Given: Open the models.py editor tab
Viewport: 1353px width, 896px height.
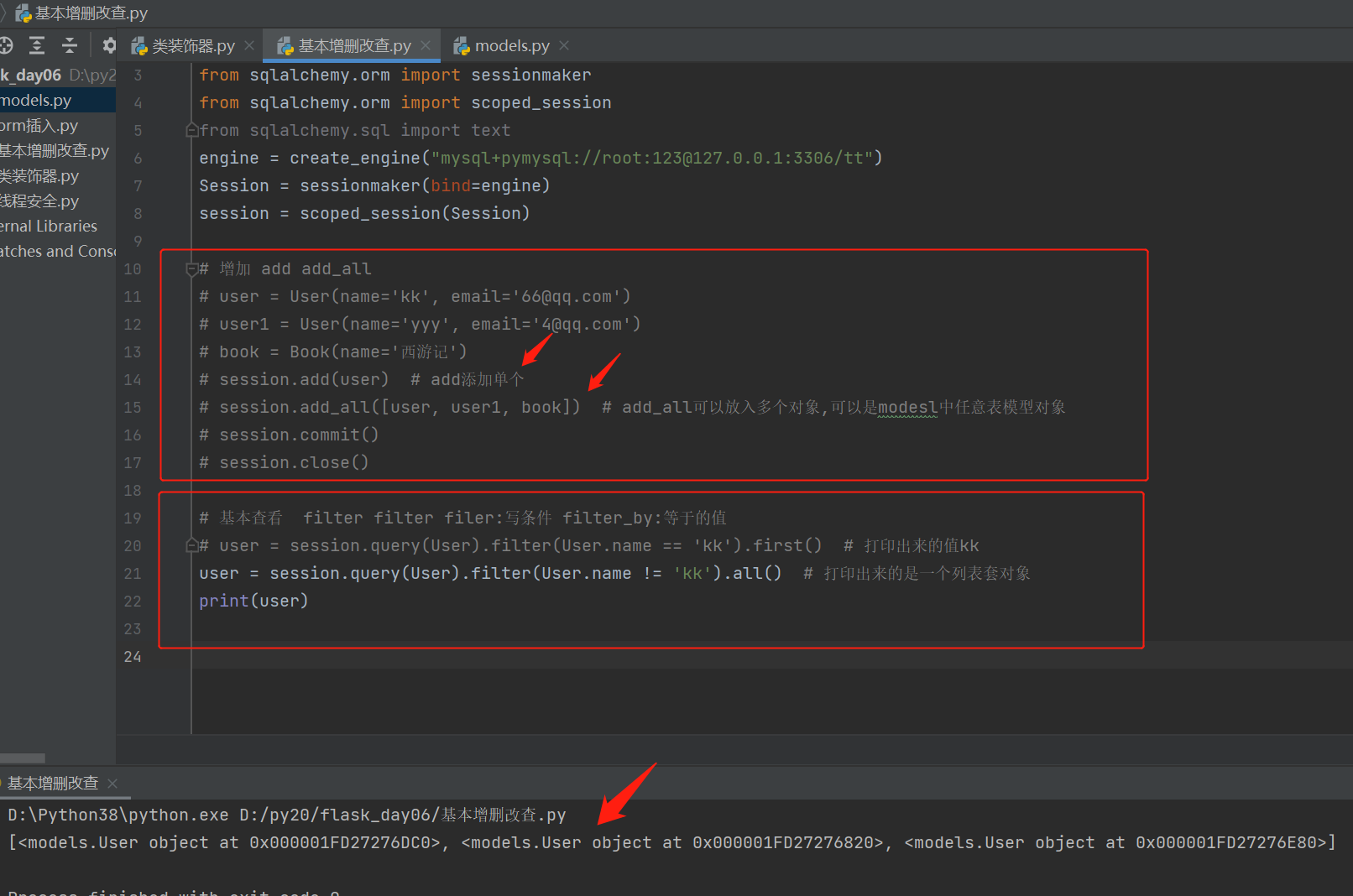Looking at the screenshot, I should [512, 45].
